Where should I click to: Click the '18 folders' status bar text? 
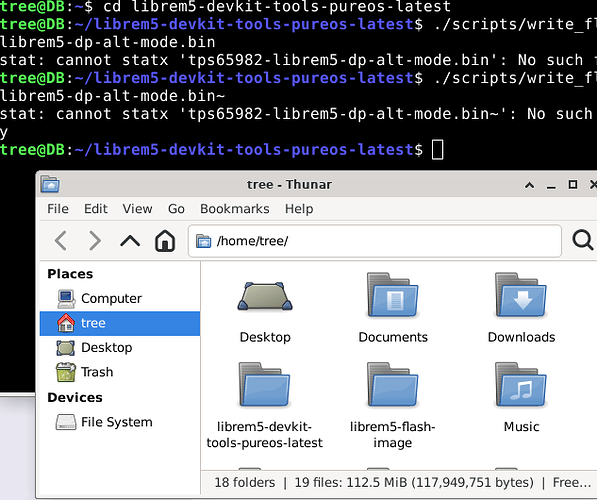tap(244, 482)
